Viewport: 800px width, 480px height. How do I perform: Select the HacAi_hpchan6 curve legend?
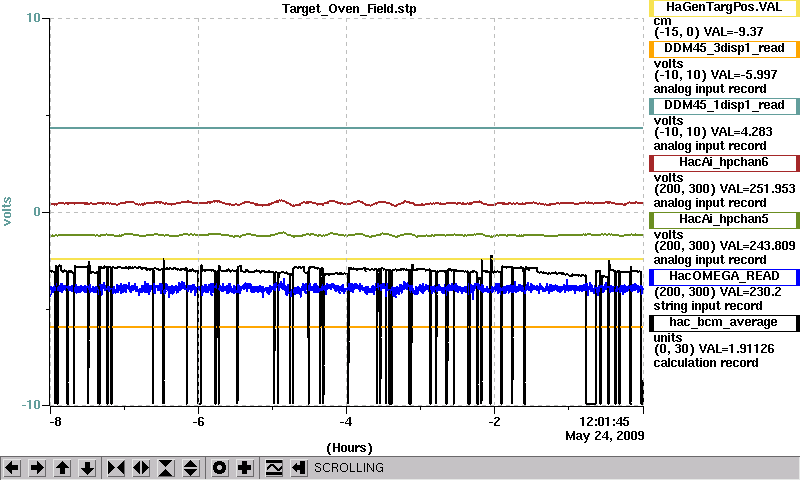click(x=724, y=163)
